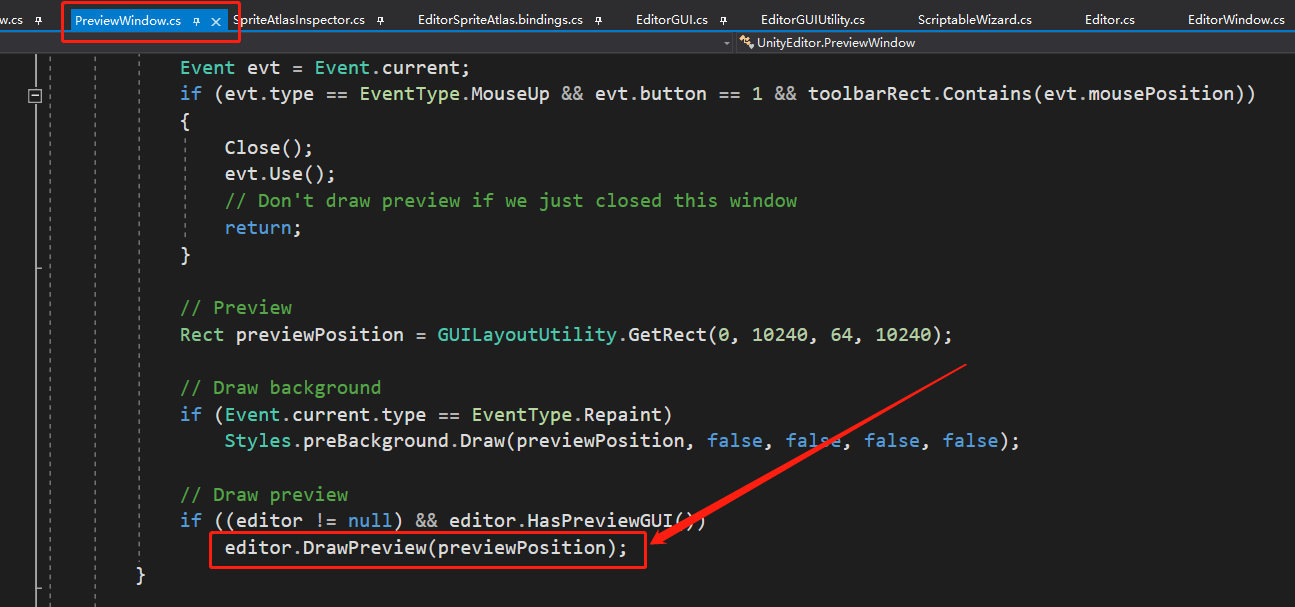Click 'EventType.Repaint' in the if condition
Image resolution: width=1295 pixels, height=607 pixels.
coord(566,415)
